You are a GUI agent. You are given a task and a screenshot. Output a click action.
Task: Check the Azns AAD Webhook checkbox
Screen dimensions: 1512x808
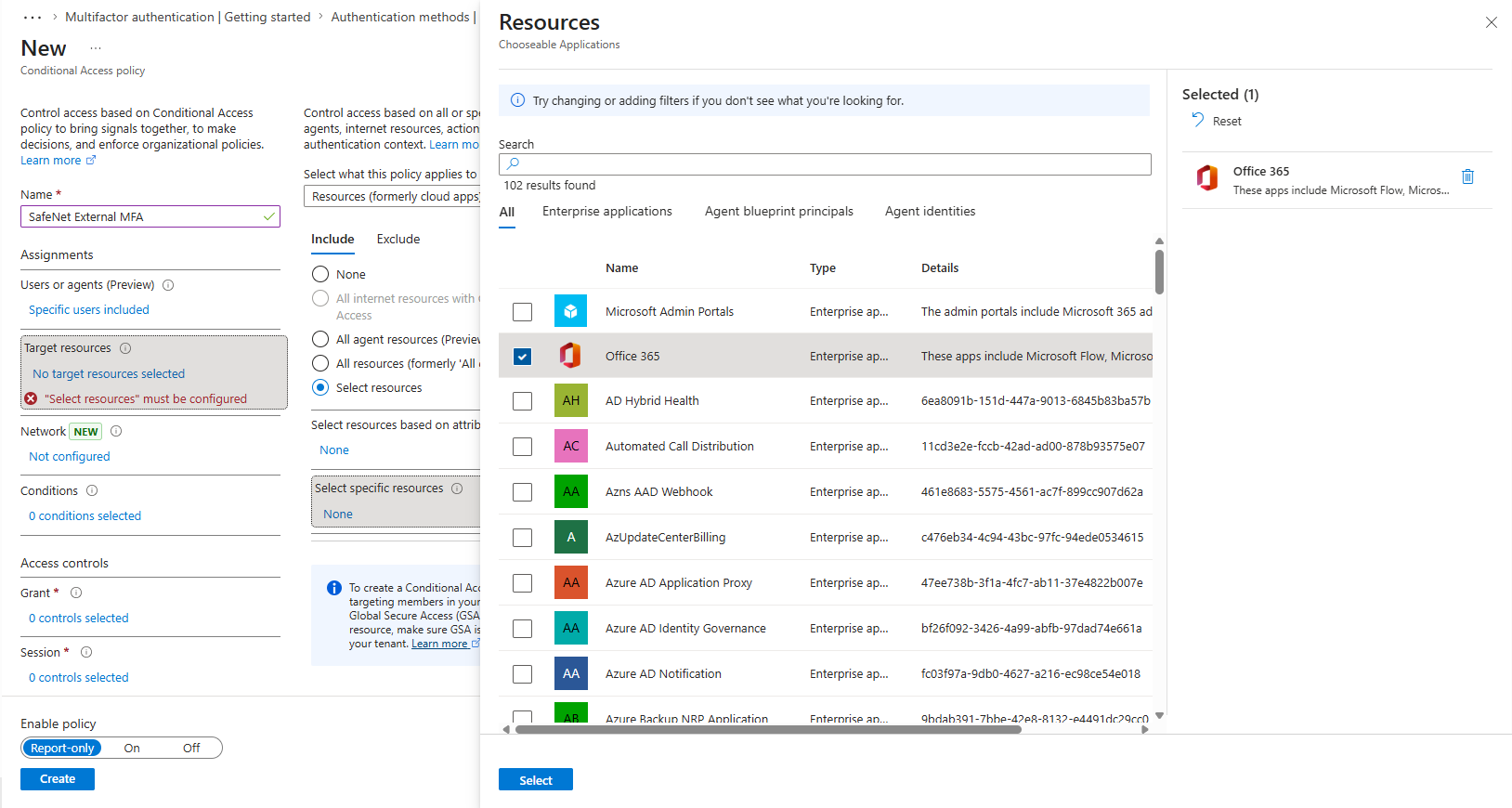(523, 492)
